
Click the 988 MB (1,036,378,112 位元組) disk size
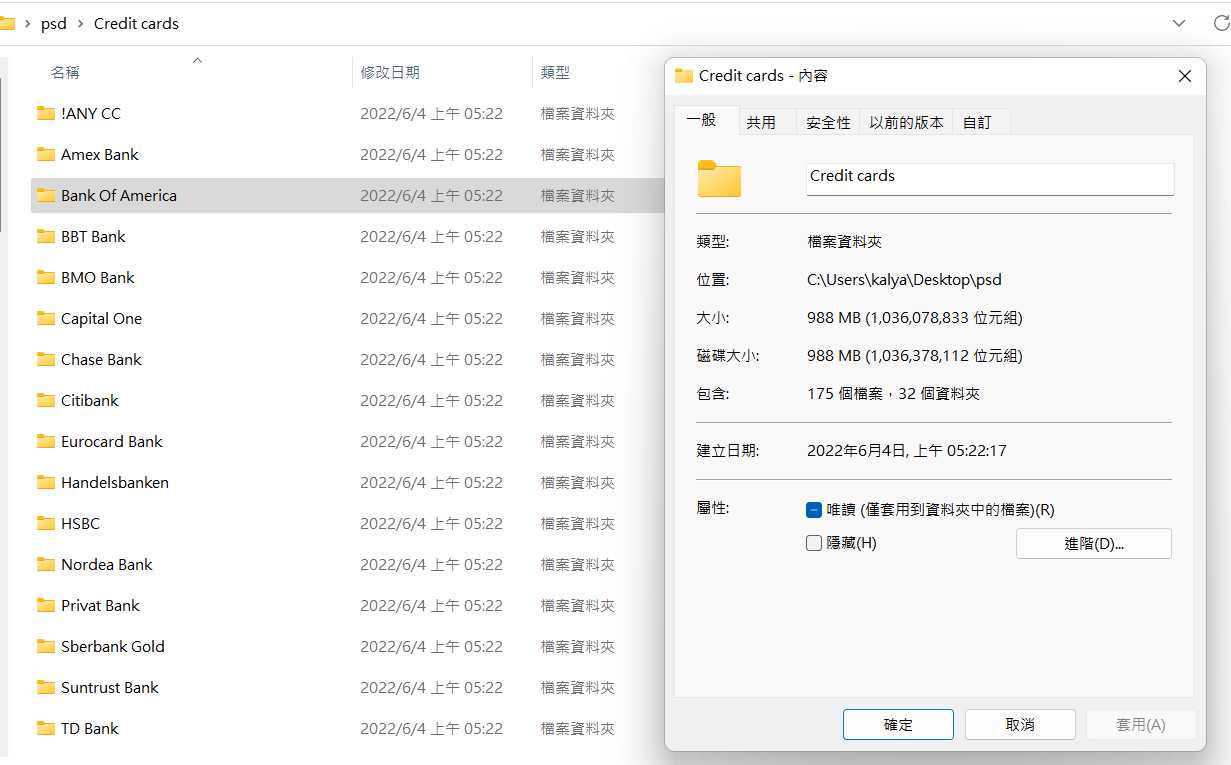pos(915,355)
